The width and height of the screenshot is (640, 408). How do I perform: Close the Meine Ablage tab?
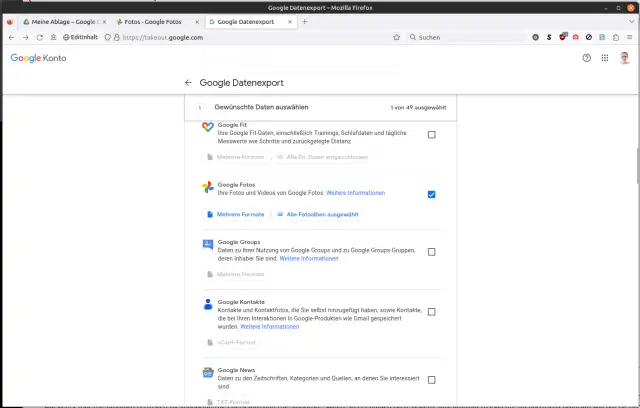point(104,22)
